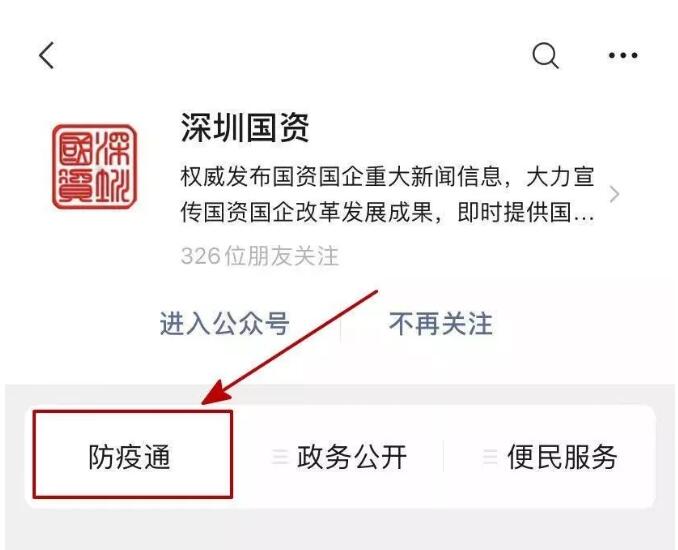Click the second description line 传国资国企改革发展成果
Screen dimensions: 678x550
point(387,212)
